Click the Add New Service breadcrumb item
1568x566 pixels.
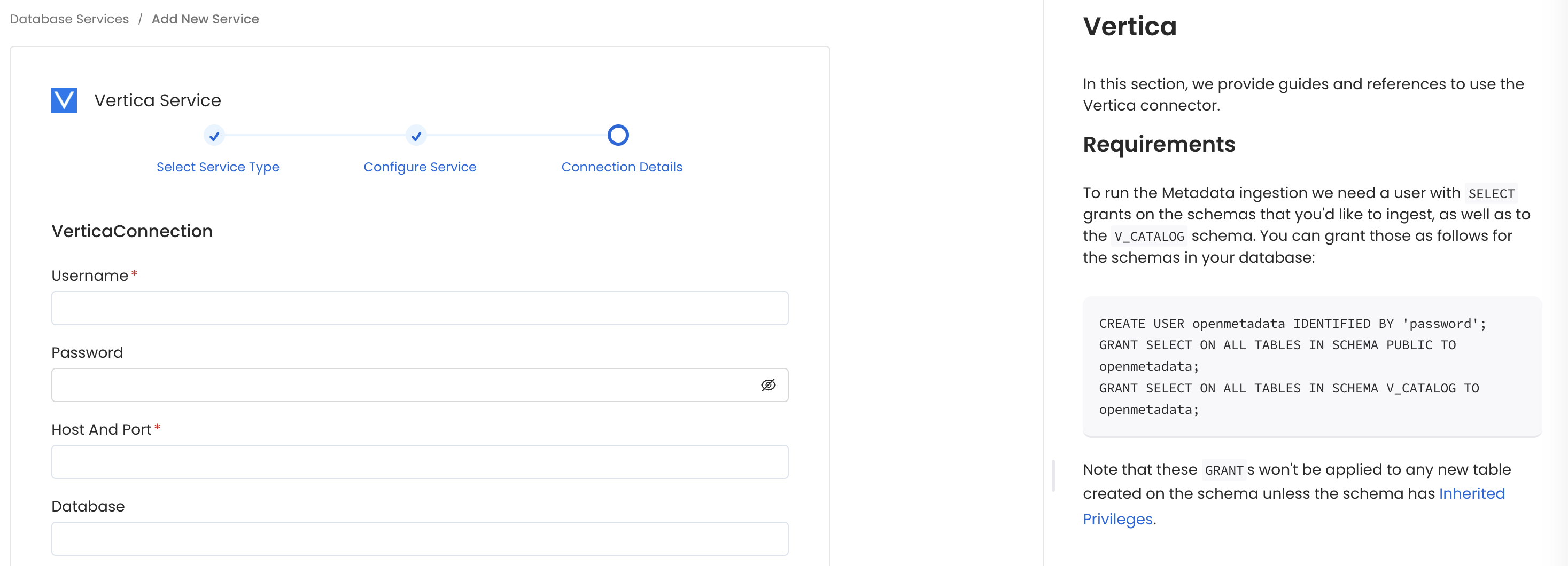pyautogui.click(x=205, y=19)
